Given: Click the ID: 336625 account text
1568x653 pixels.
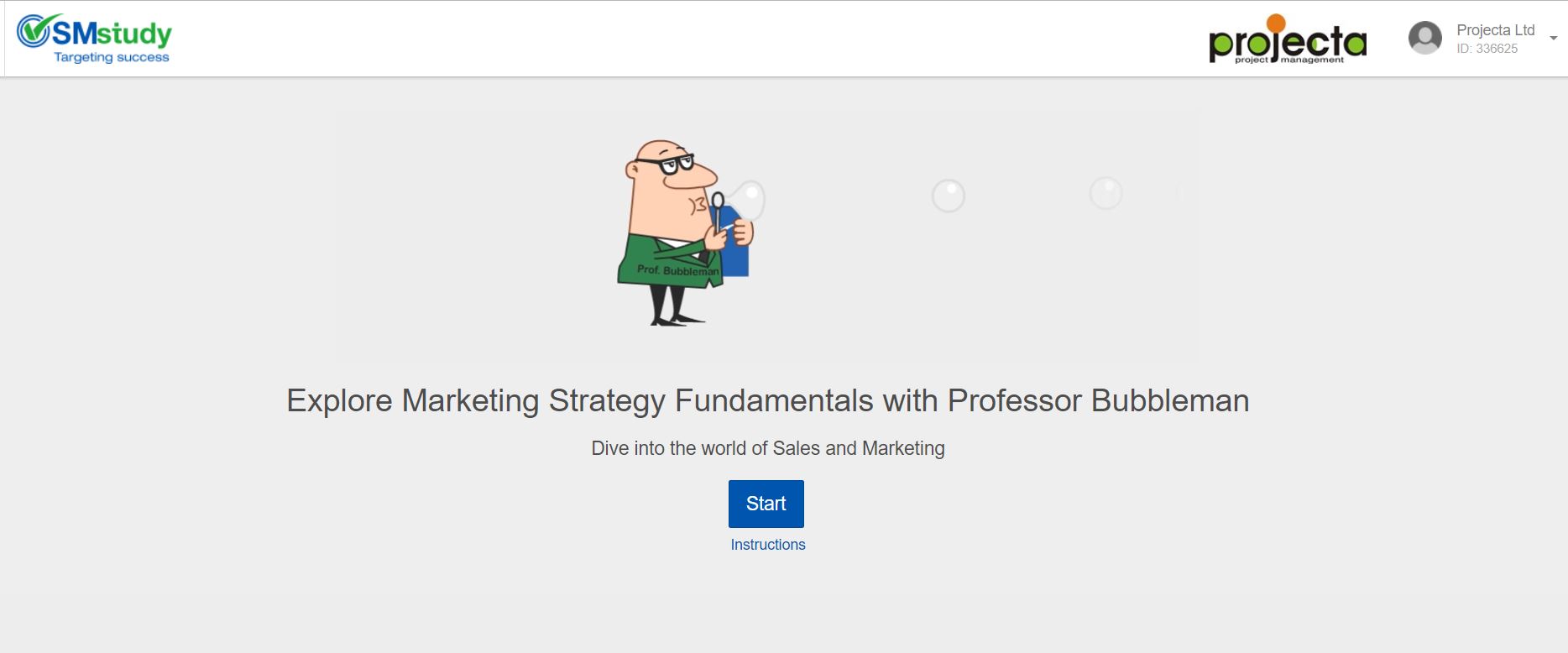Looking at the screenshot, I should 1487,49.
